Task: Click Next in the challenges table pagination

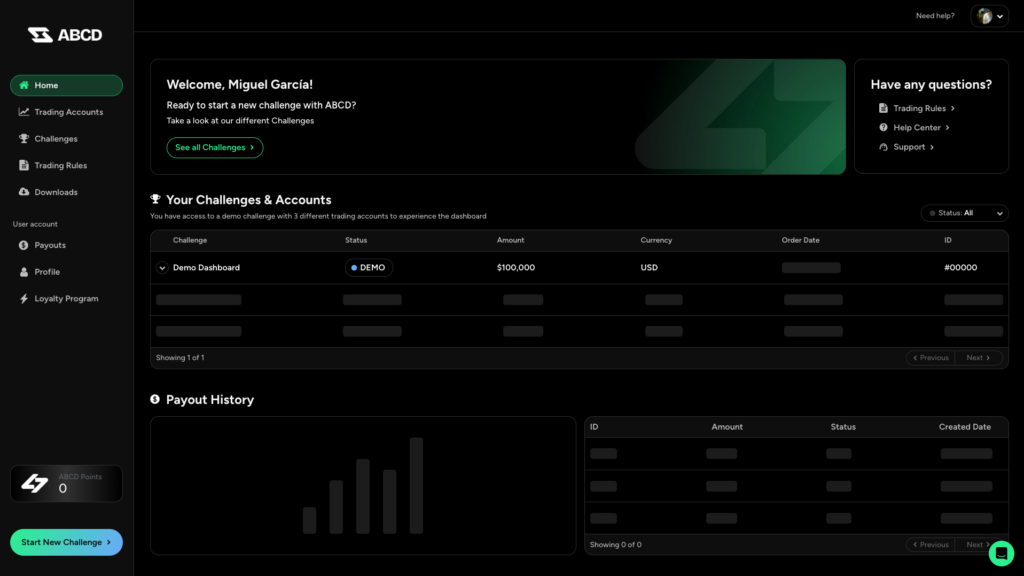Action: click(x=978, y=358)
